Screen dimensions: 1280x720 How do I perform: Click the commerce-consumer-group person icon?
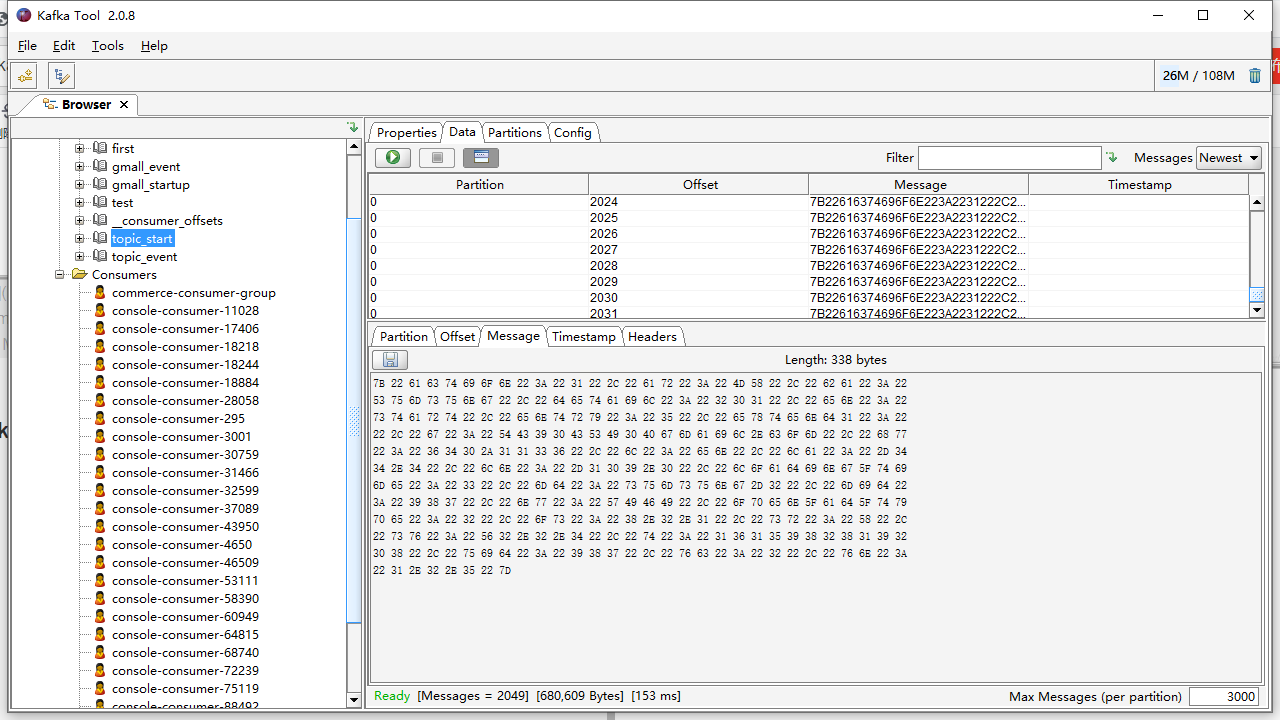pos(99,292)
